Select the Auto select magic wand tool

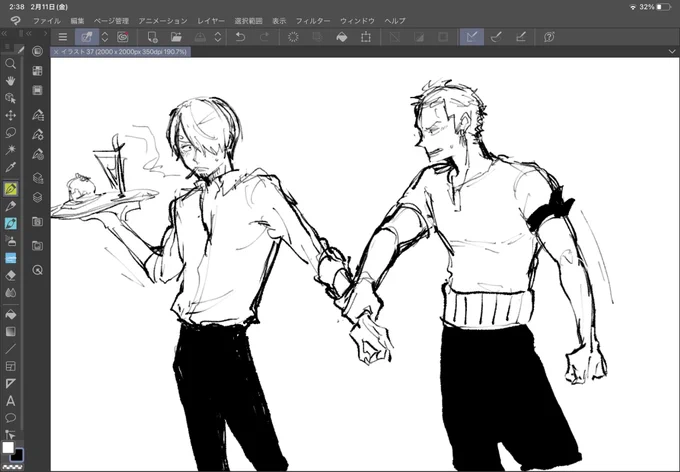click(x=10, y=150)
